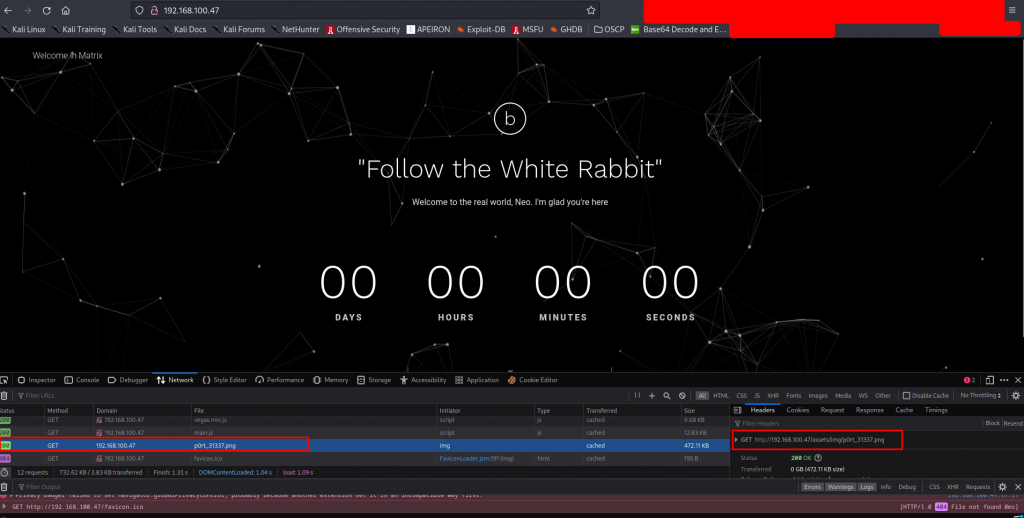
Task: Click the error count badge
Action: pyautogui.click(x=969, y=380)
